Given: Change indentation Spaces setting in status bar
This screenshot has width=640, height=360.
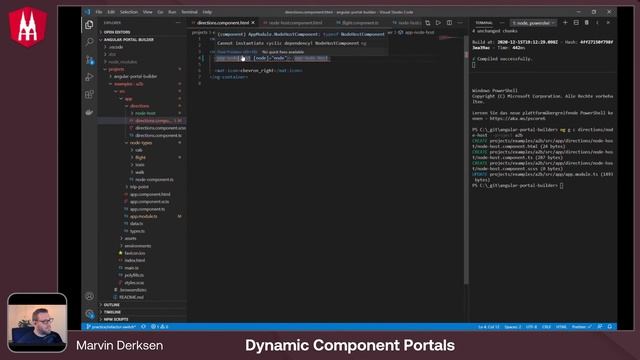Looking at the screenshot, I should (x=513, y=327).
